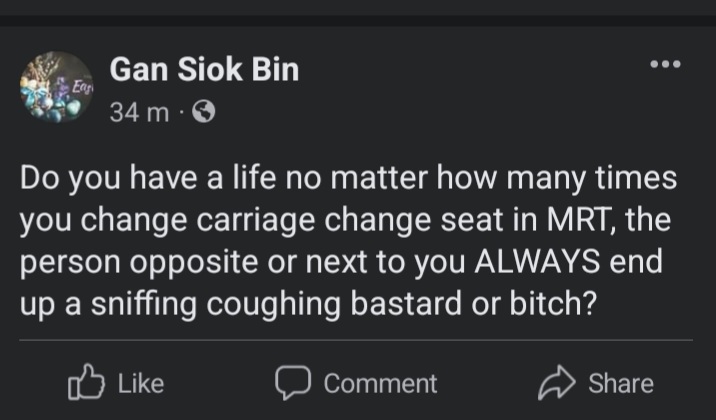
Task: Tap the speech bubble Comment icon
Action: pos(293,383)
